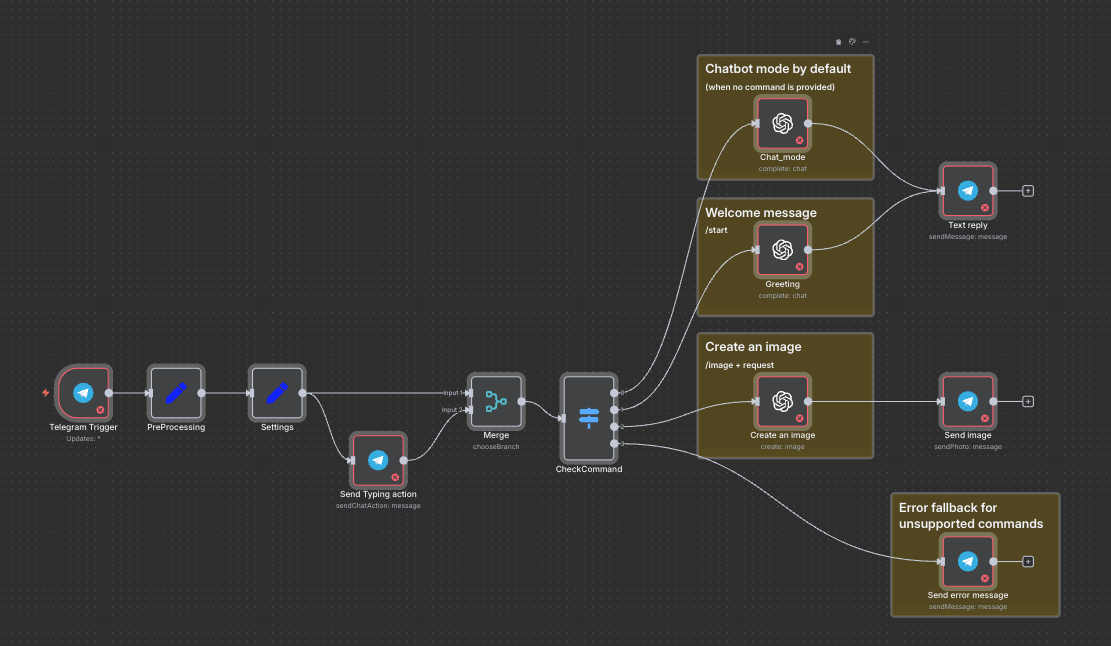1111x646 pixels.
Task: Select the Settings node
Action: [277, 393]
